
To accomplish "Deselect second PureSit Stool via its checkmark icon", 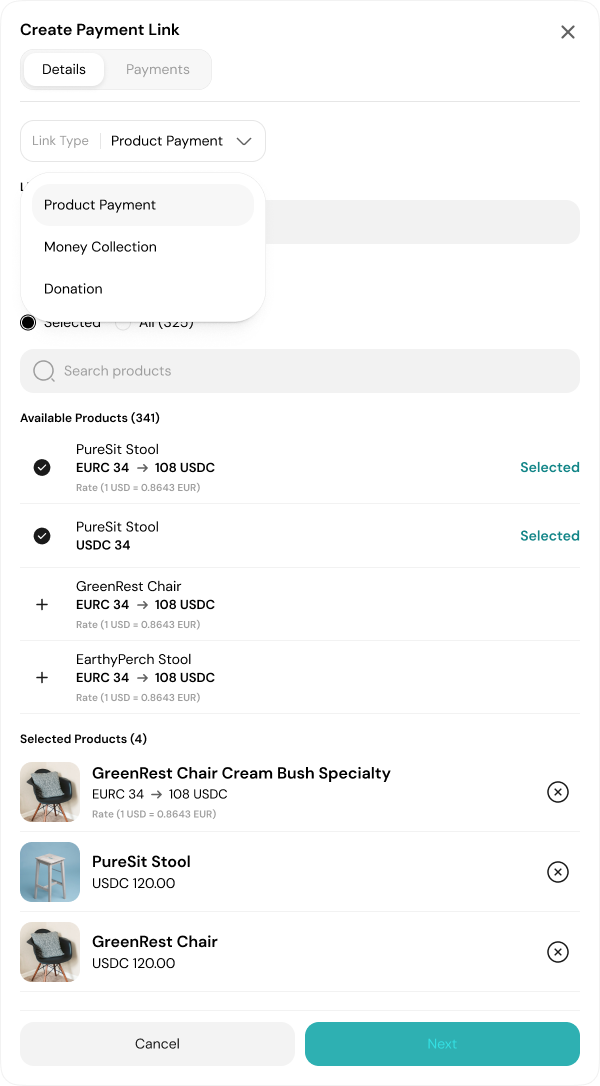I will [41, 536].
